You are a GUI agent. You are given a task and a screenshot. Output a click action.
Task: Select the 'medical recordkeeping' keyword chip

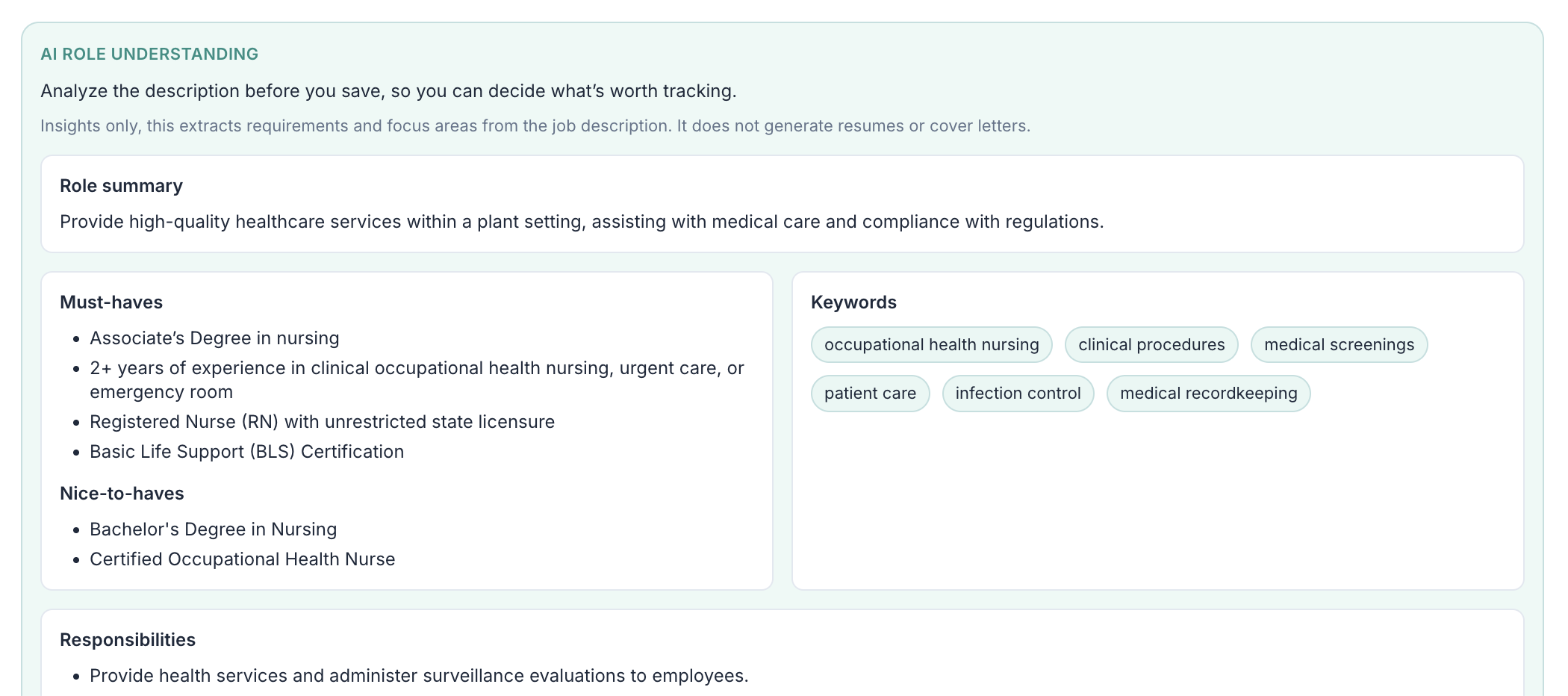point(1208,393)
